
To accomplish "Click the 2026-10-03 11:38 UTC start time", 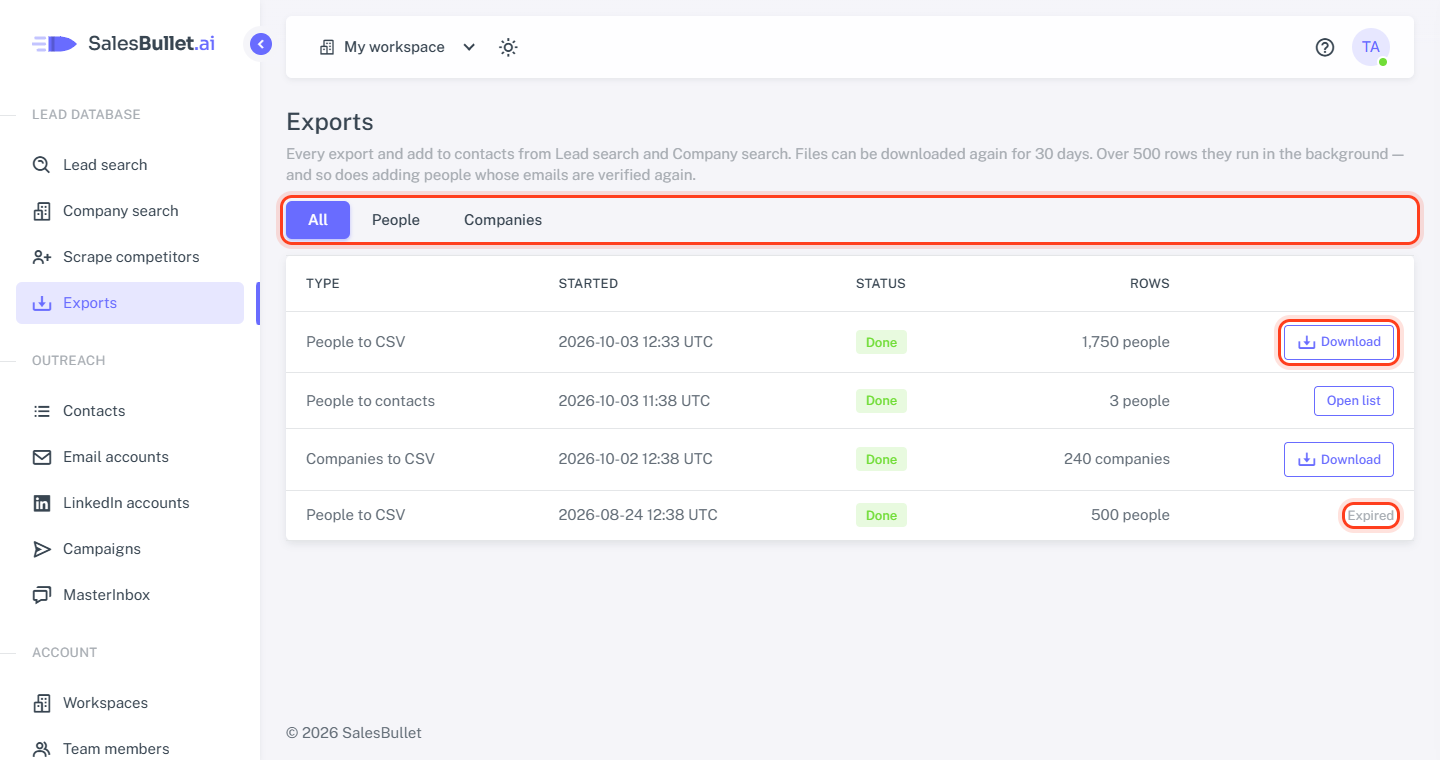I will click(x=634, y=401).
